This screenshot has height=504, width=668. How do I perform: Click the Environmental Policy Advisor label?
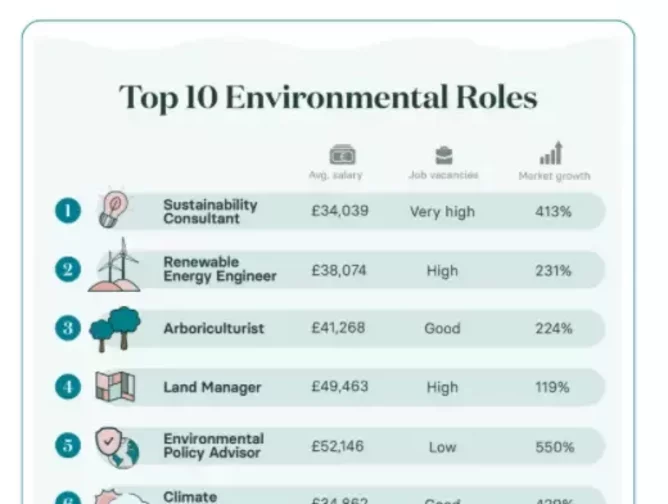[x=213, y=446]
